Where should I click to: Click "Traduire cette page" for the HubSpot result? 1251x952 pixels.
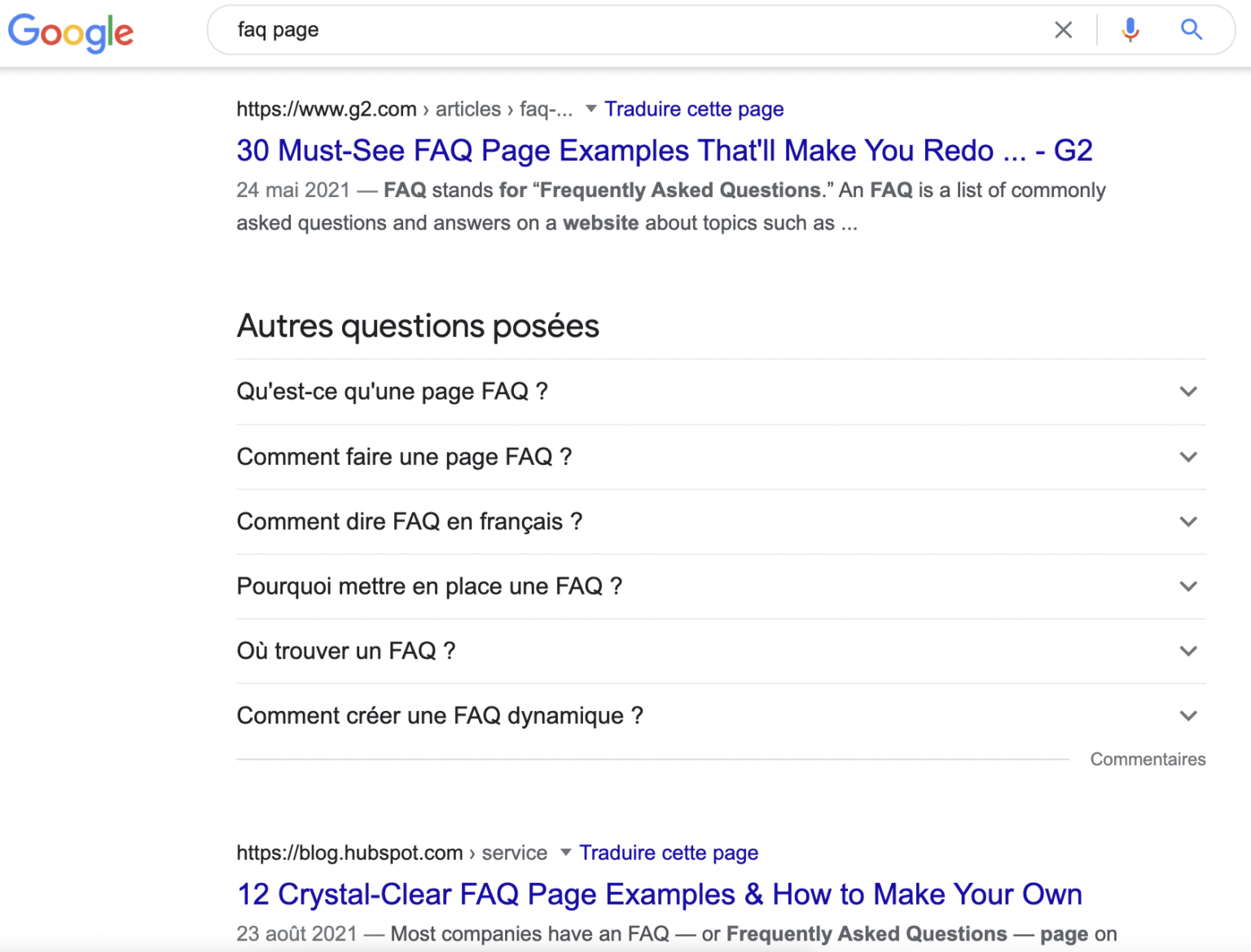[x=668, y=853]
